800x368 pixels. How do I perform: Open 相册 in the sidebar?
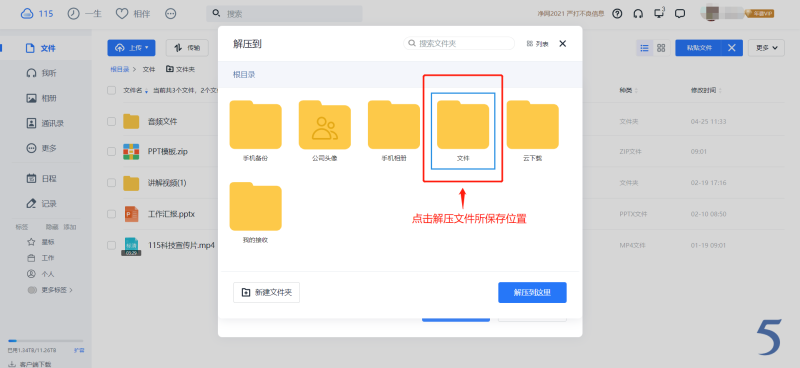pyautogui.click(x=41, y=99)
